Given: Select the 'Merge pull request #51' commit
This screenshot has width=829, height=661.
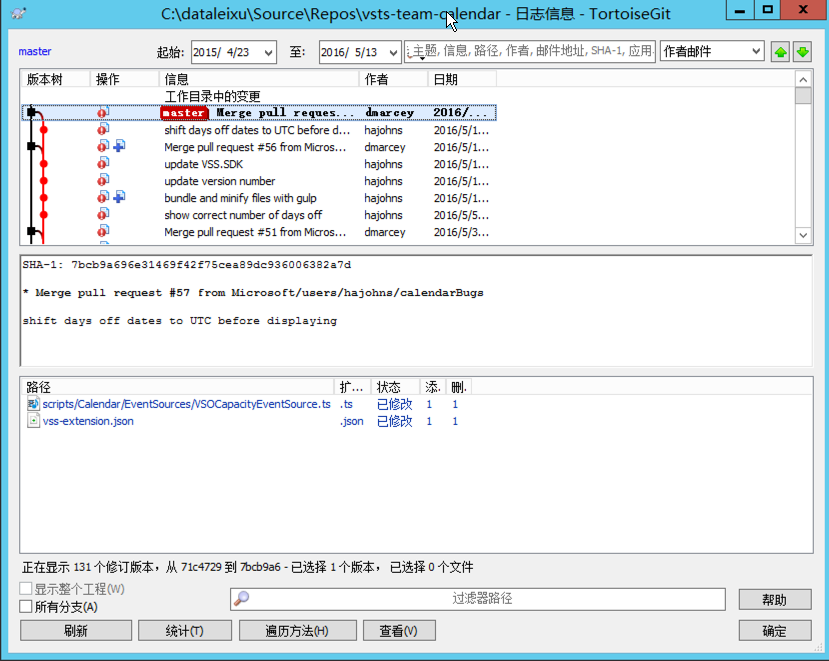Looking at the screenshot, I should click(x=259, y=232).
